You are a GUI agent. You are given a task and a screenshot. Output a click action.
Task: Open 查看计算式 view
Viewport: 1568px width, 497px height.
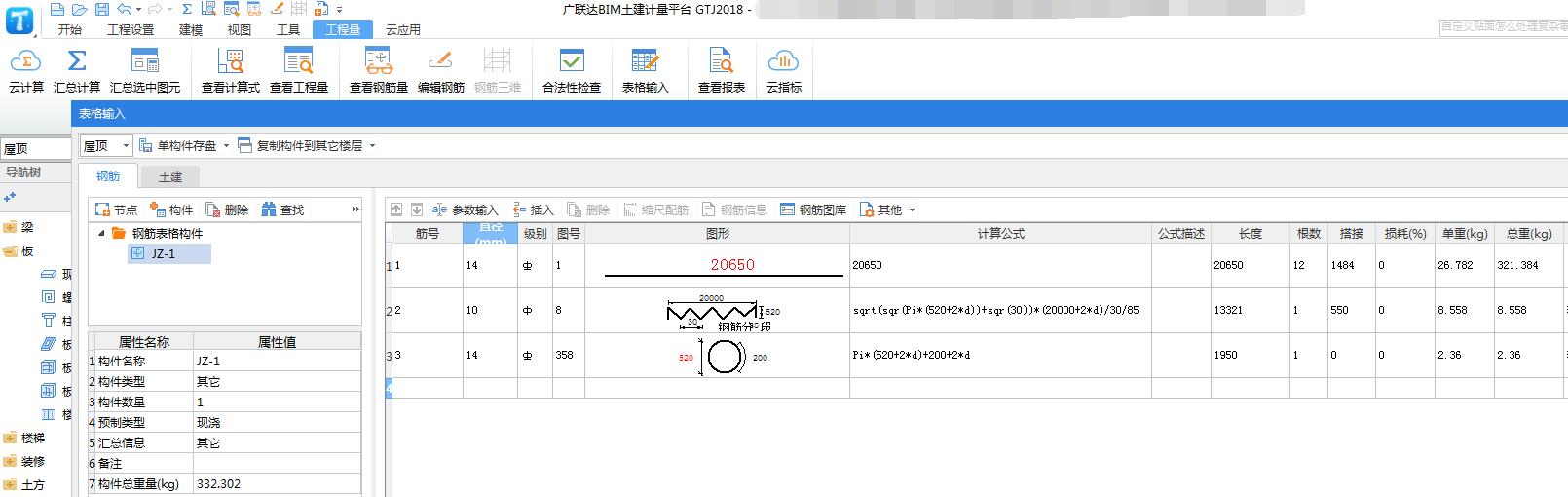[x=231, y=70]
